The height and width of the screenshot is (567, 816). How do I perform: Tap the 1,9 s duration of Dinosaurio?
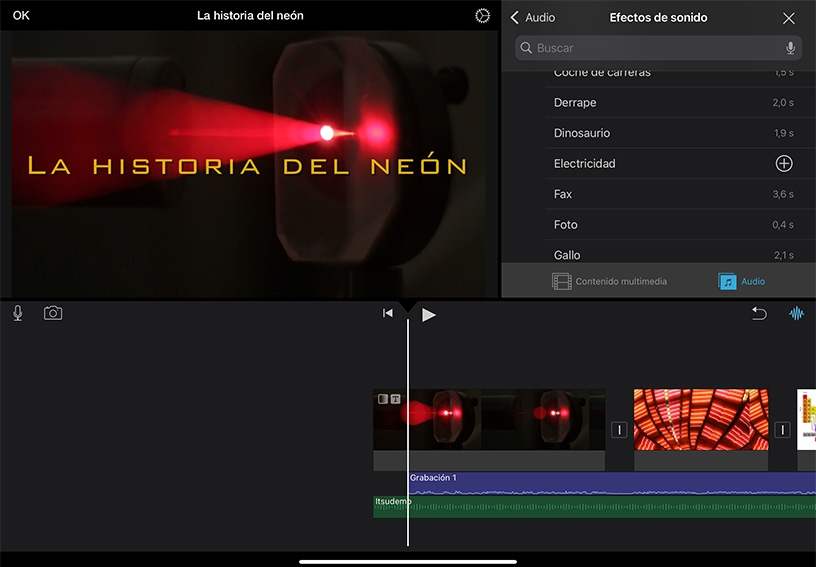click(783, 133)
